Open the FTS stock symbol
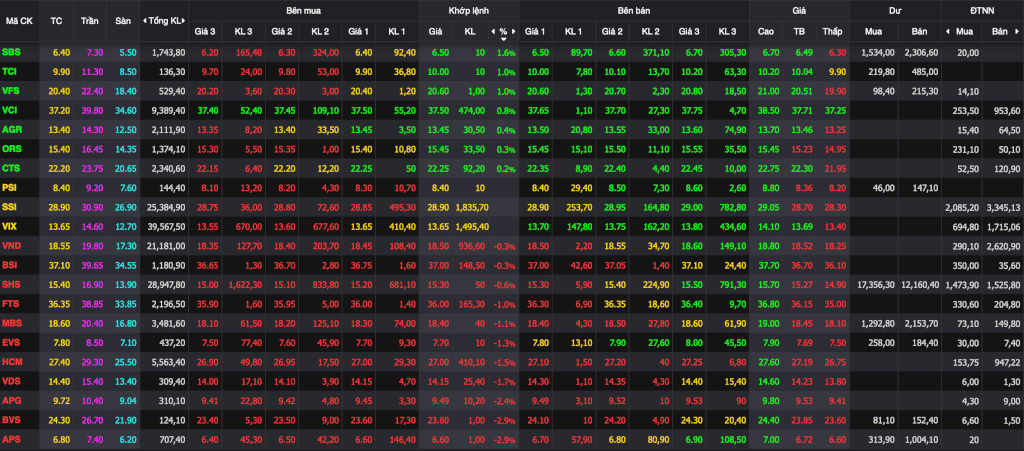The width and height of the screenshot is (1024, 451). pyautogui.click(x=10, y=303)
